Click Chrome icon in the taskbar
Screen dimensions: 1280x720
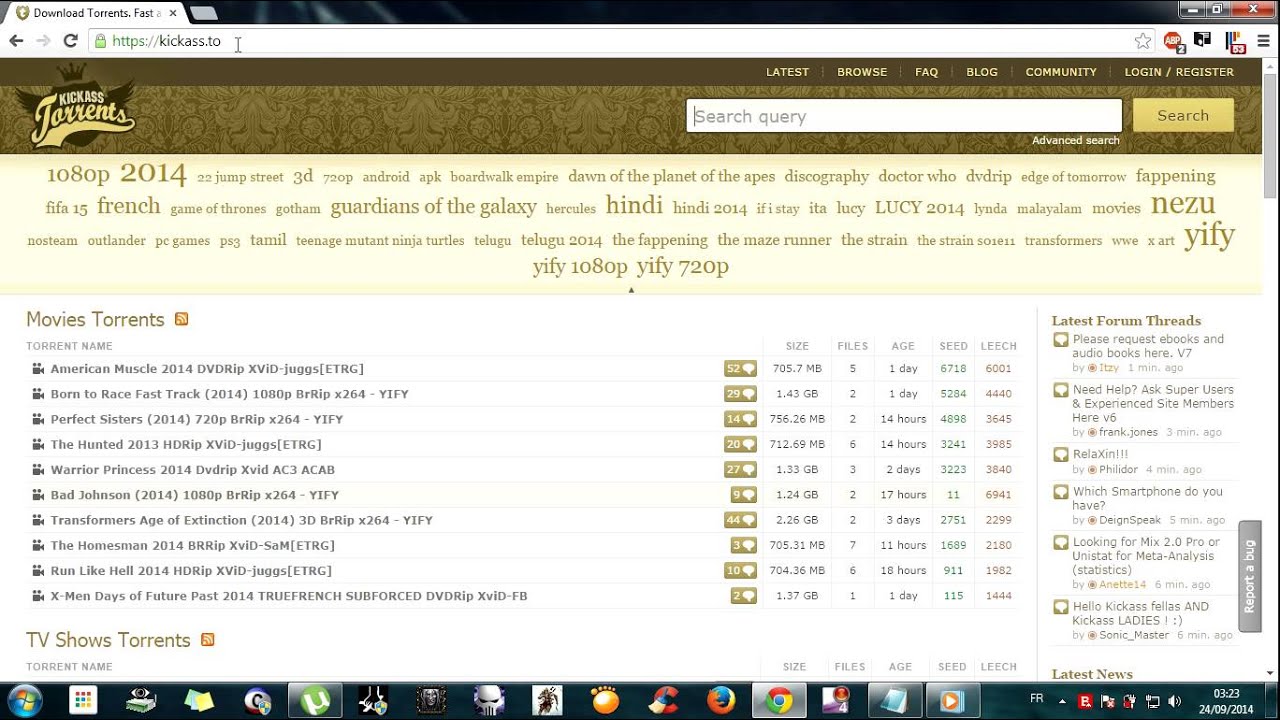tap(779, 700)
